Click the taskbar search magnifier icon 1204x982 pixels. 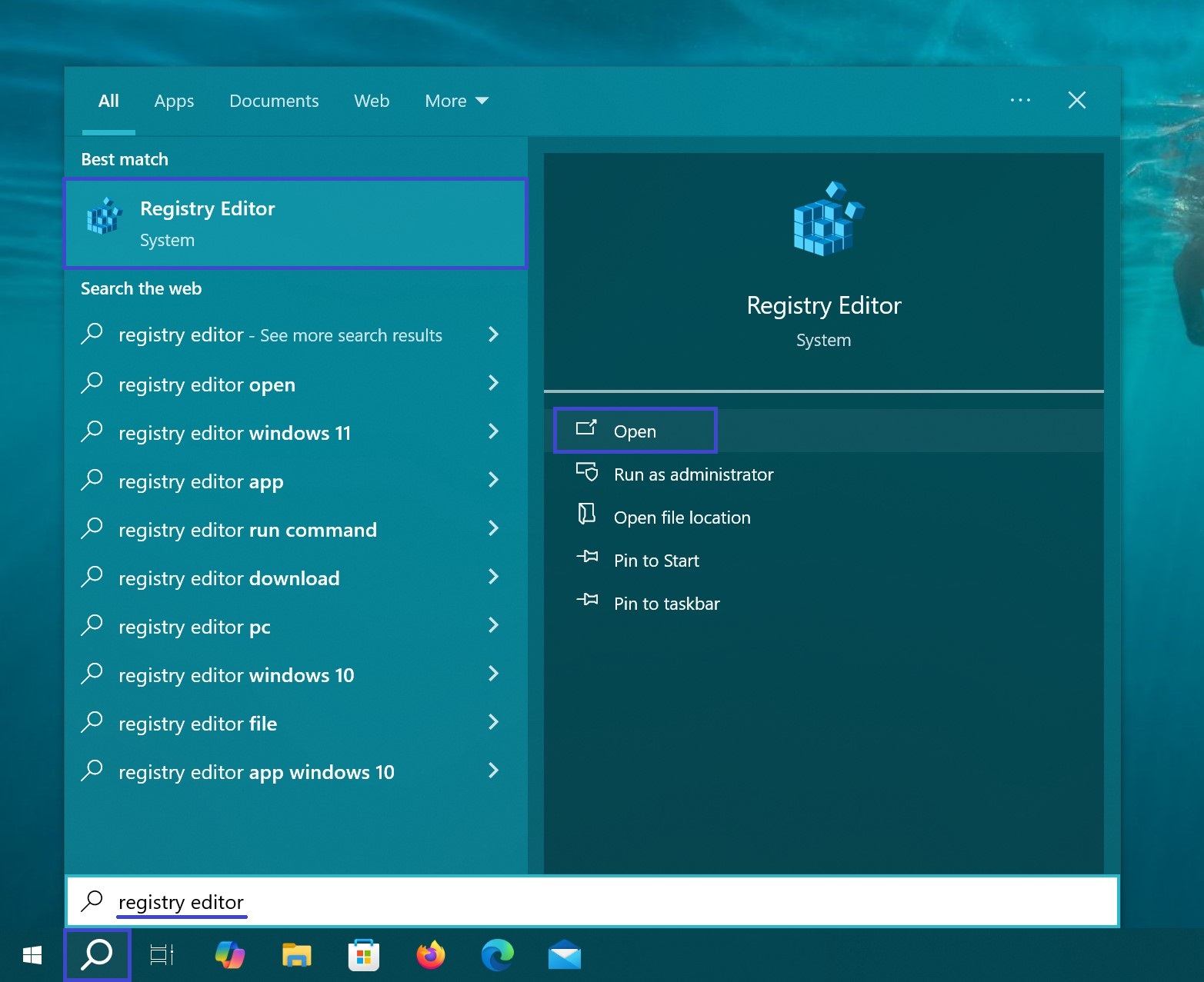tap(98, 955)
